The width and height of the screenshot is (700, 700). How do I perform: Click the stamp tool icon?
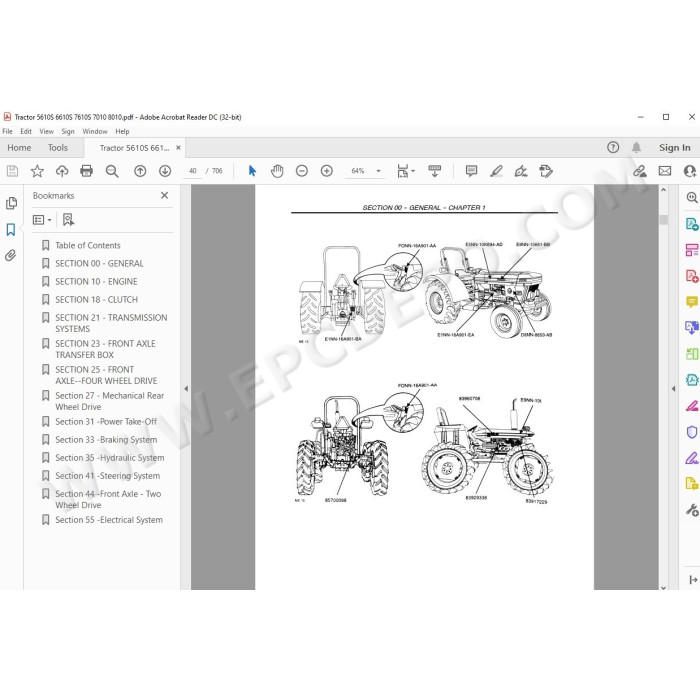[x=546, y=171]
